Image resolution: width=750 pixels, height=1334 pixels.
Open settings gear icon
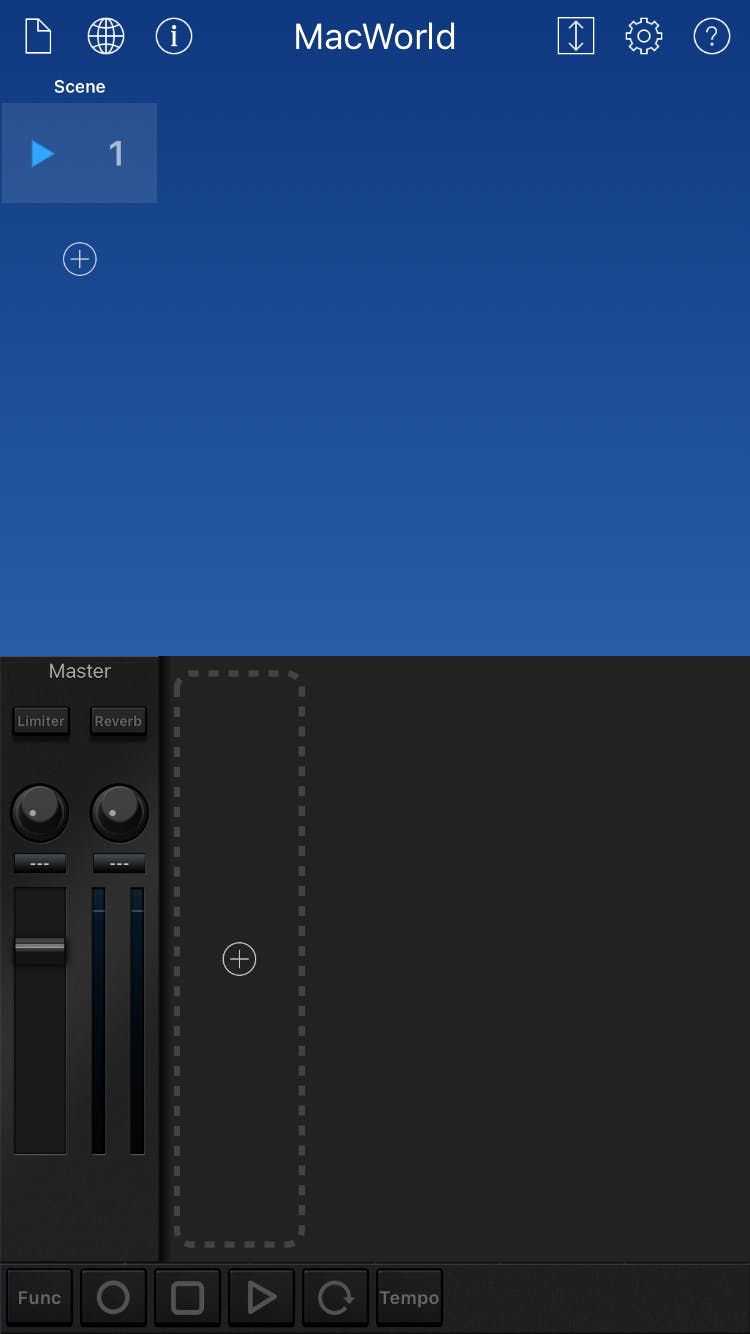click(x=644, y=36)
